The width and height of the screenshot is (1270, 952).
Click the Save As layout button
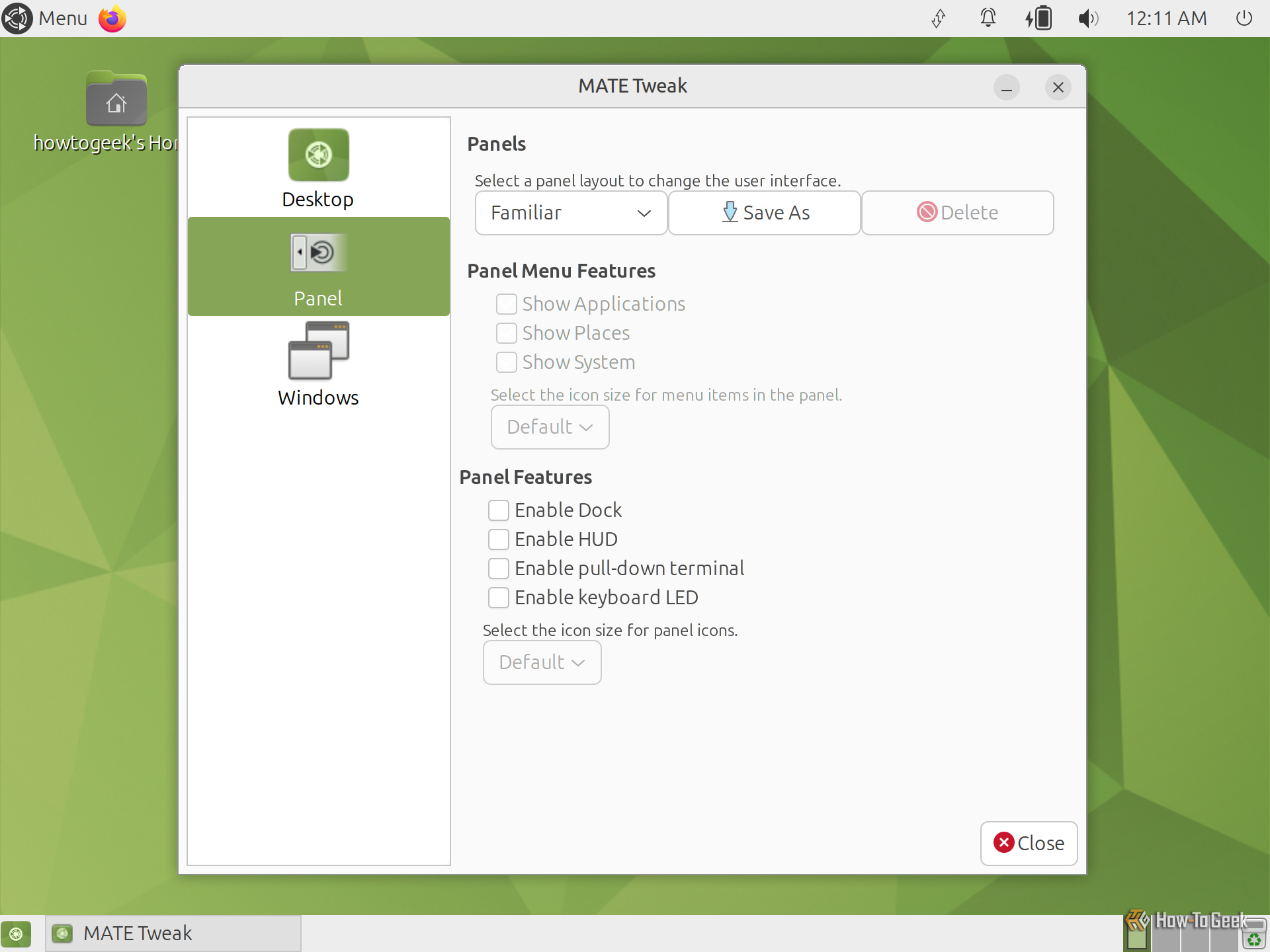coord(764,213)
